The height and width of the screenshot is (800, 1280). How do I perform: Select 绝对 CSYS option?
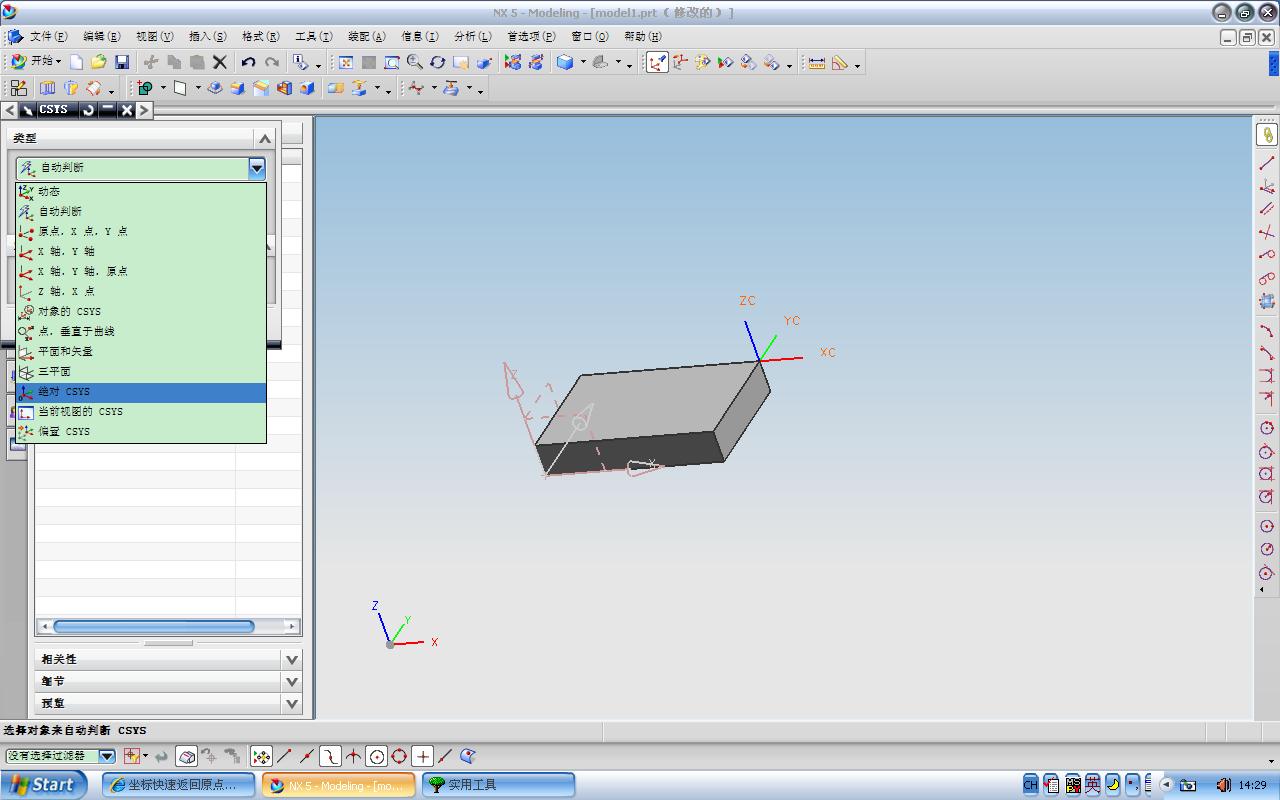point(141,391)
